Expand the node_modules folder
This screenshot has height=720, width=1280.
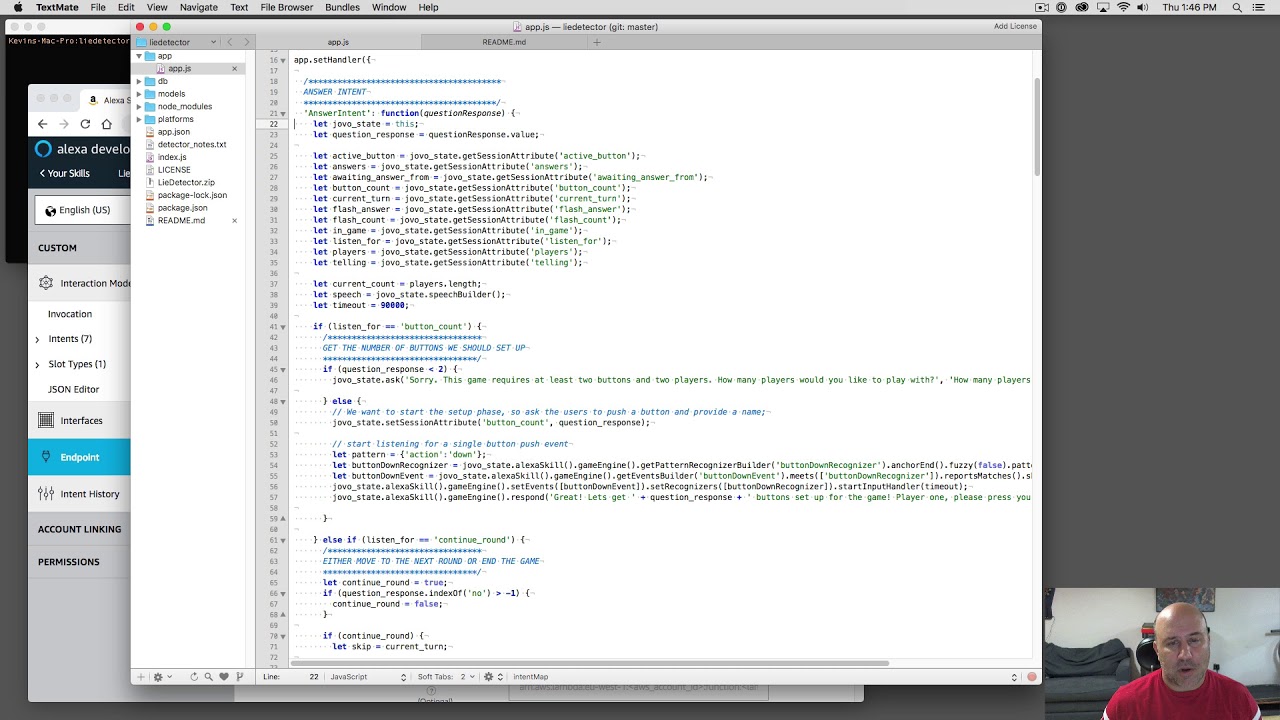[x=139, y=107]
